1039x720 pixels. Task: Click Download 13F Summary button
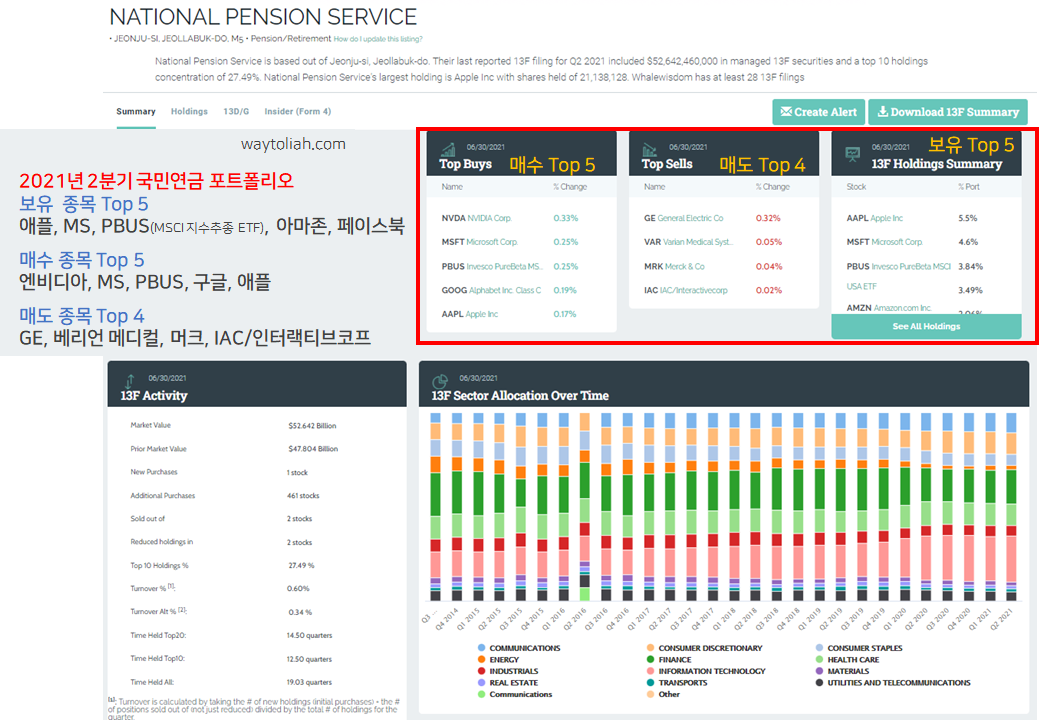click(x=948, y=112)
